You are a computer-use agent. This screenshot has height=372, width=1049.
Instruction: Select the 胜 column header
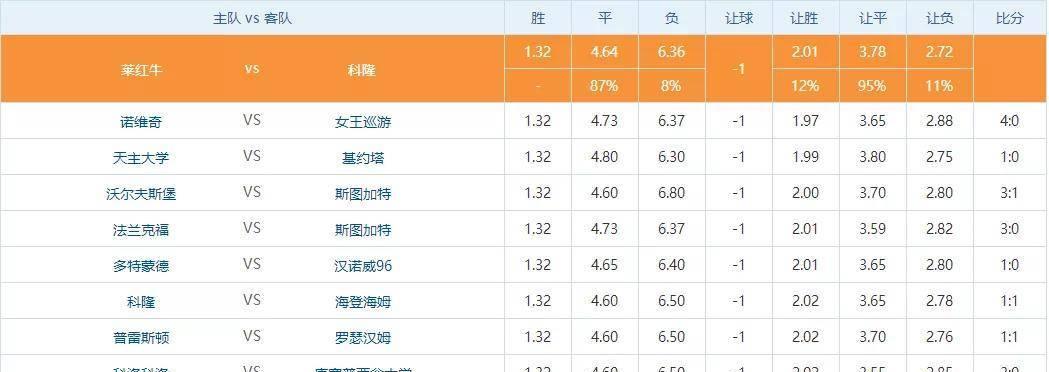tap(538, 18)
